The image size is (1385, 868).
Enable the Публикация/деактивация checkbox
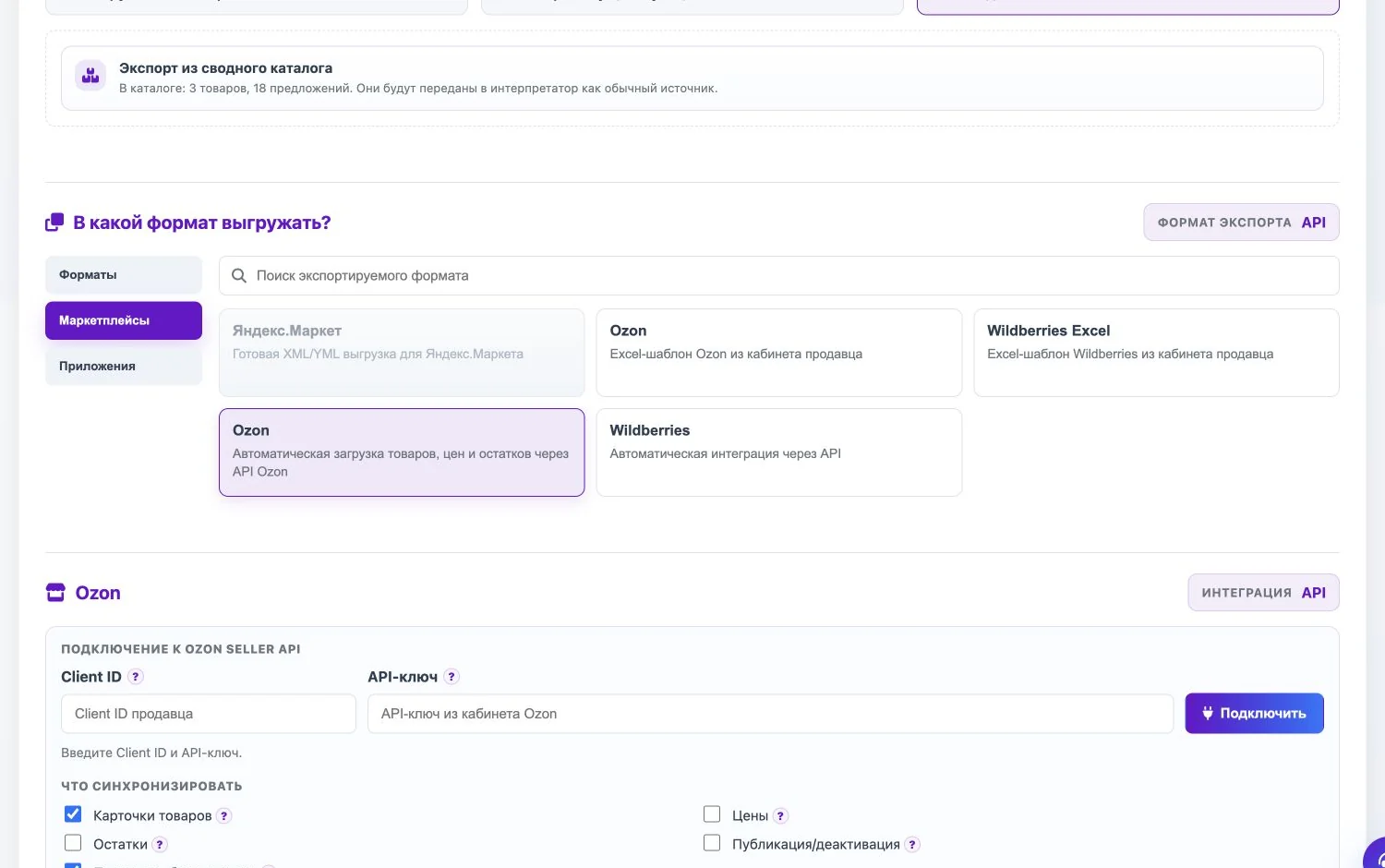click(x=712, y=843)
